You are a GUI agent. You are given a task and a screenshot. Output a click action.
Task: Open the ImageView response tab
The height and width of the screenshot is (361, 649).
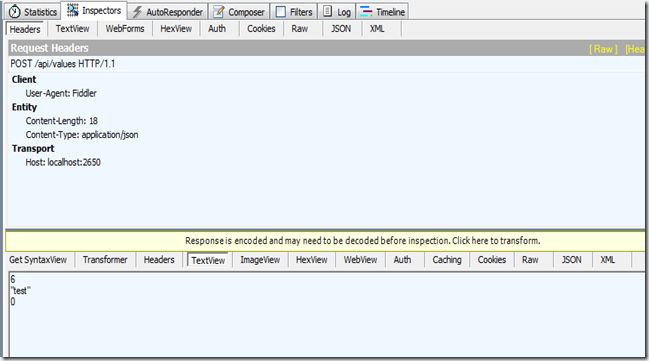[260, 260]
